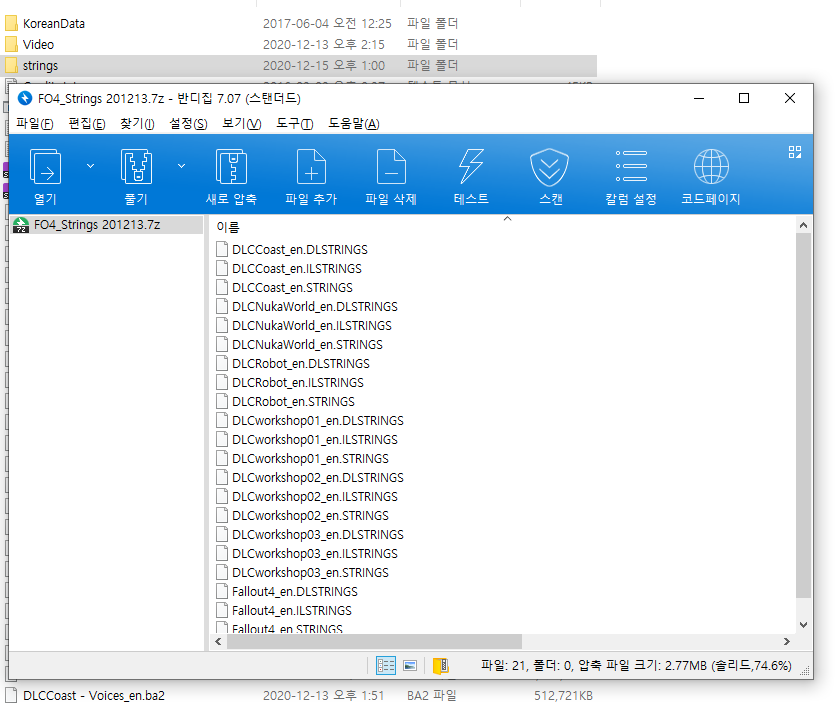The width and height of the screenshot is (835, 705).
Task: Click scroll-right arrow of horizontal scrollbar
Action: tap(787, 642)
